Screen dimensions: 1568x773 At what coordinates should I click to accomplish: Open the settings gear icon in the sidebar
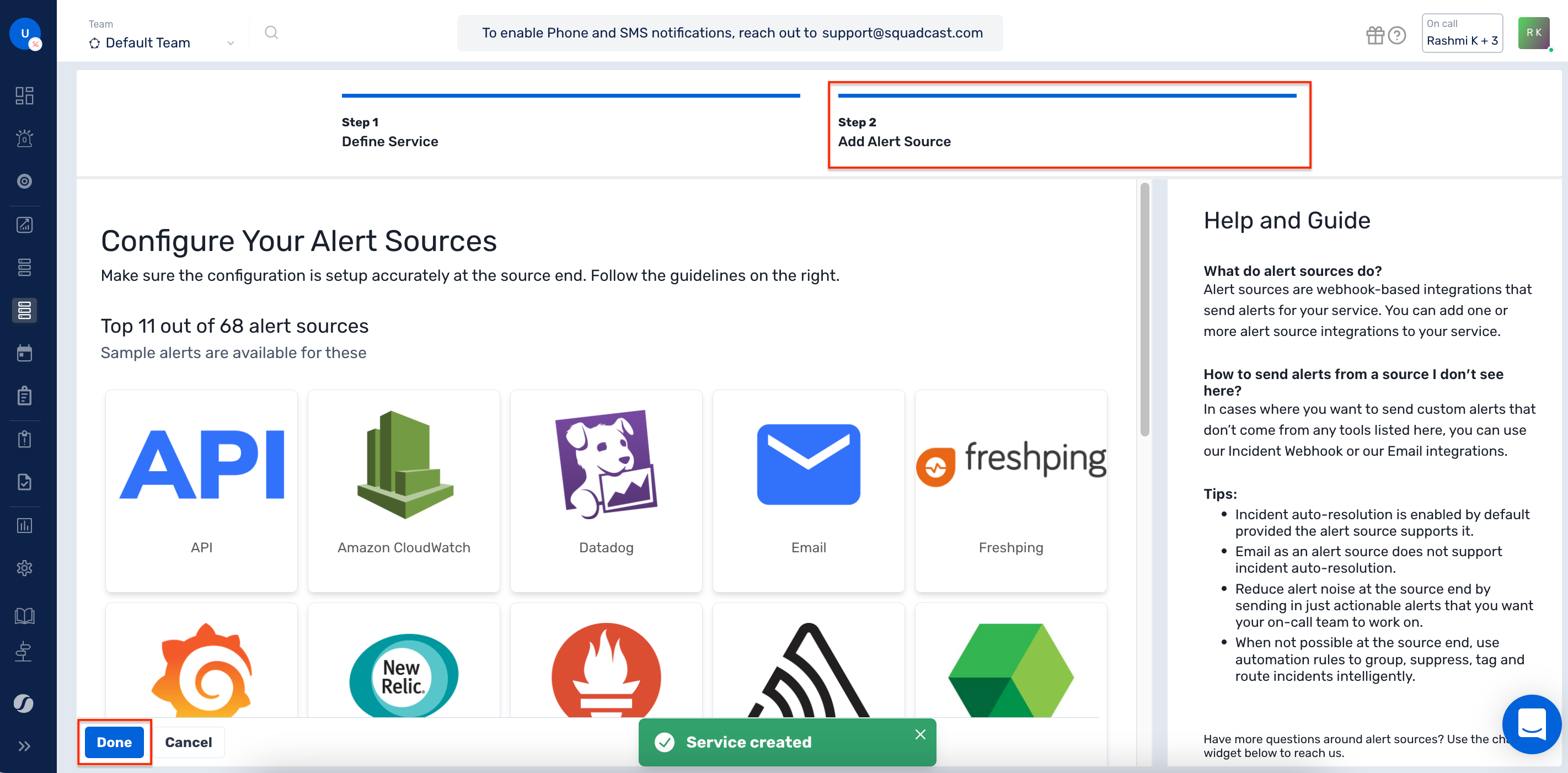point(24,568)
